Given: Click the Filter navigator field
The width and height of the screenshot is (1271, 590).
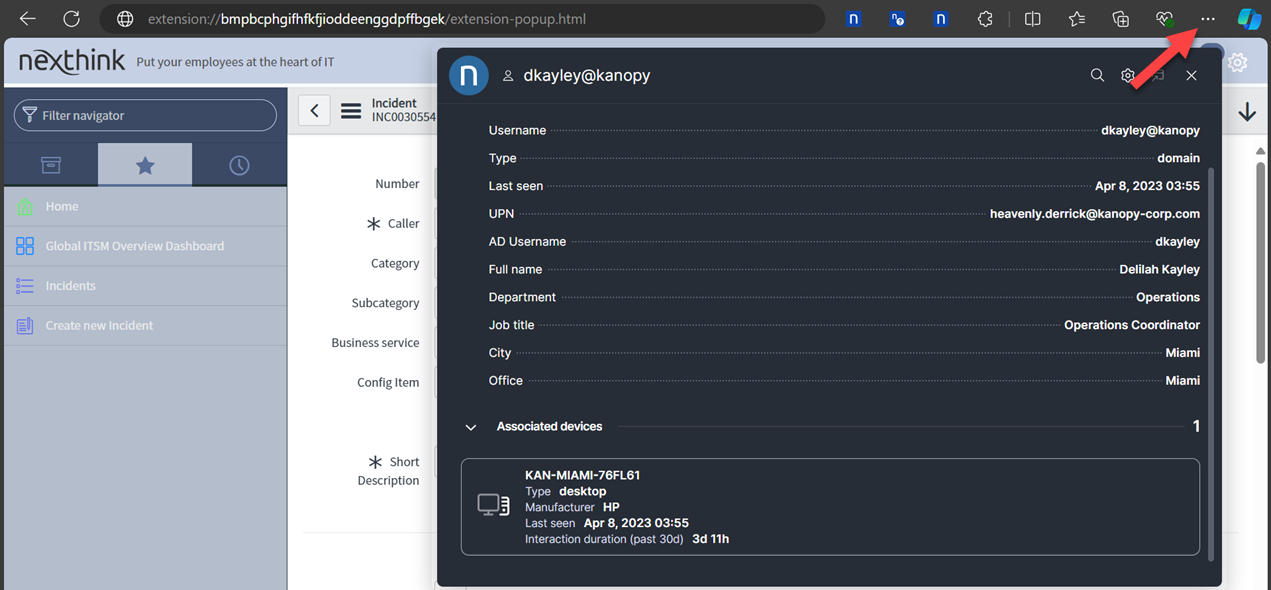Looking at the screenshot, I should (145, 115).
